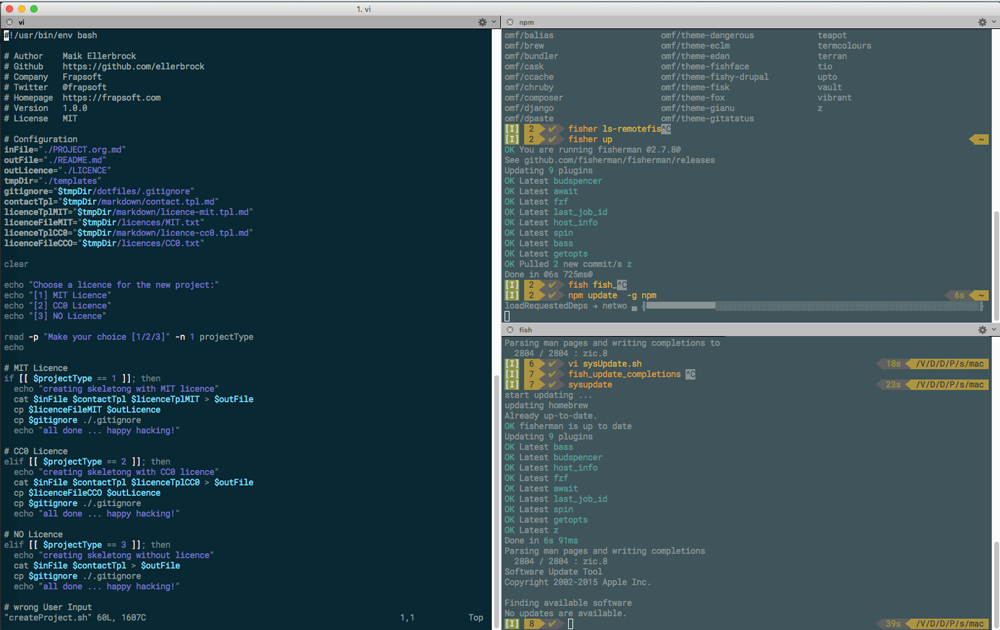1000x630 pixels.
Task: Click the 'clear' command line in vi
Action: tap(16, 264)
